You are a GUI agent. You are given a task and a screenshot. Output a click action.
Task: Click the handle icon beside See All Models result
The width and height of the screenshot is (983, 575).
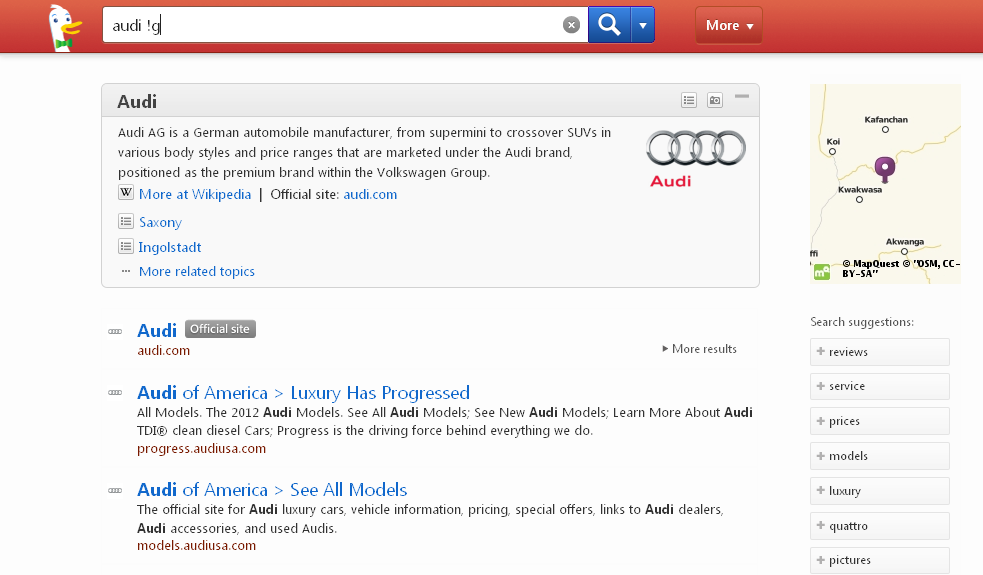(x=115, y=490)
